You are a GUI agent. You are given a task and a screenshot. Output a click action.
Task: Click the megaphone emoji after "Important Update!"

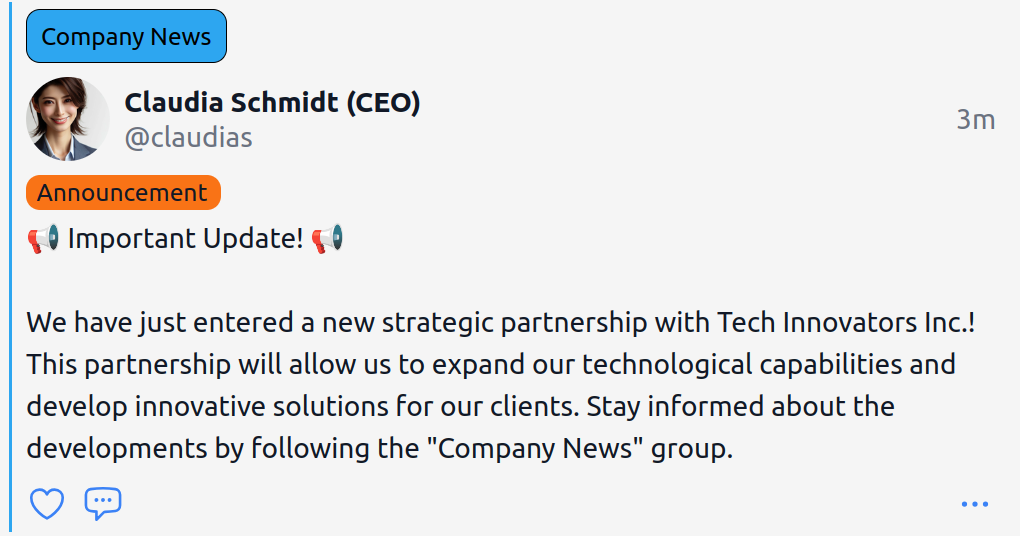tap(327, 240)
